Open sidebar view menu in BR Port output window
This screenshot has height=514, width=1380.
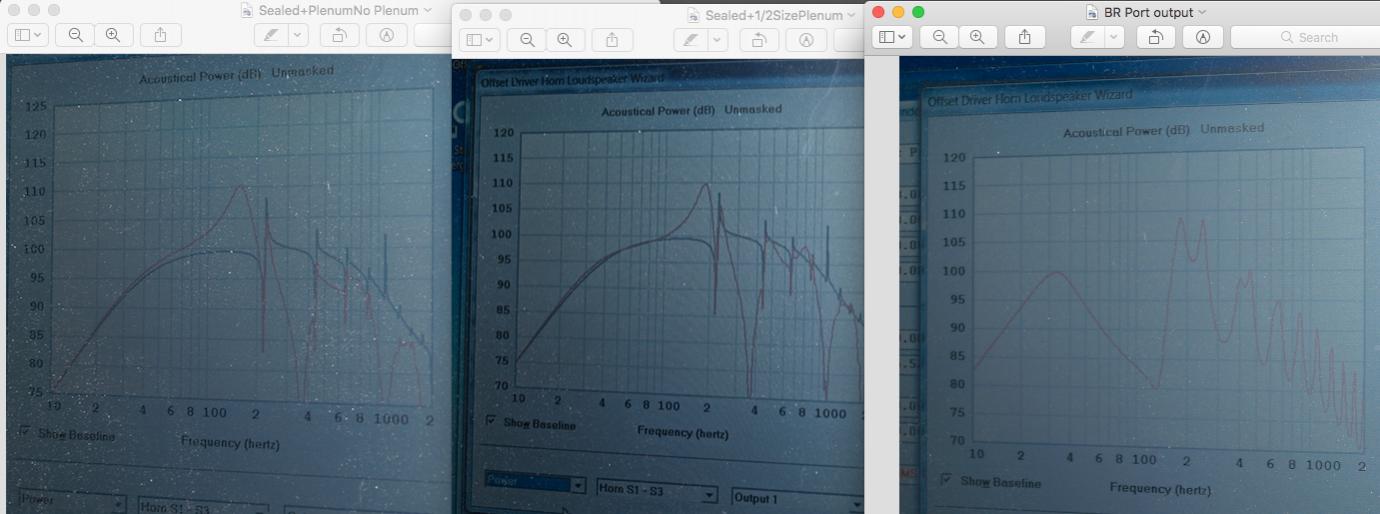891,37
